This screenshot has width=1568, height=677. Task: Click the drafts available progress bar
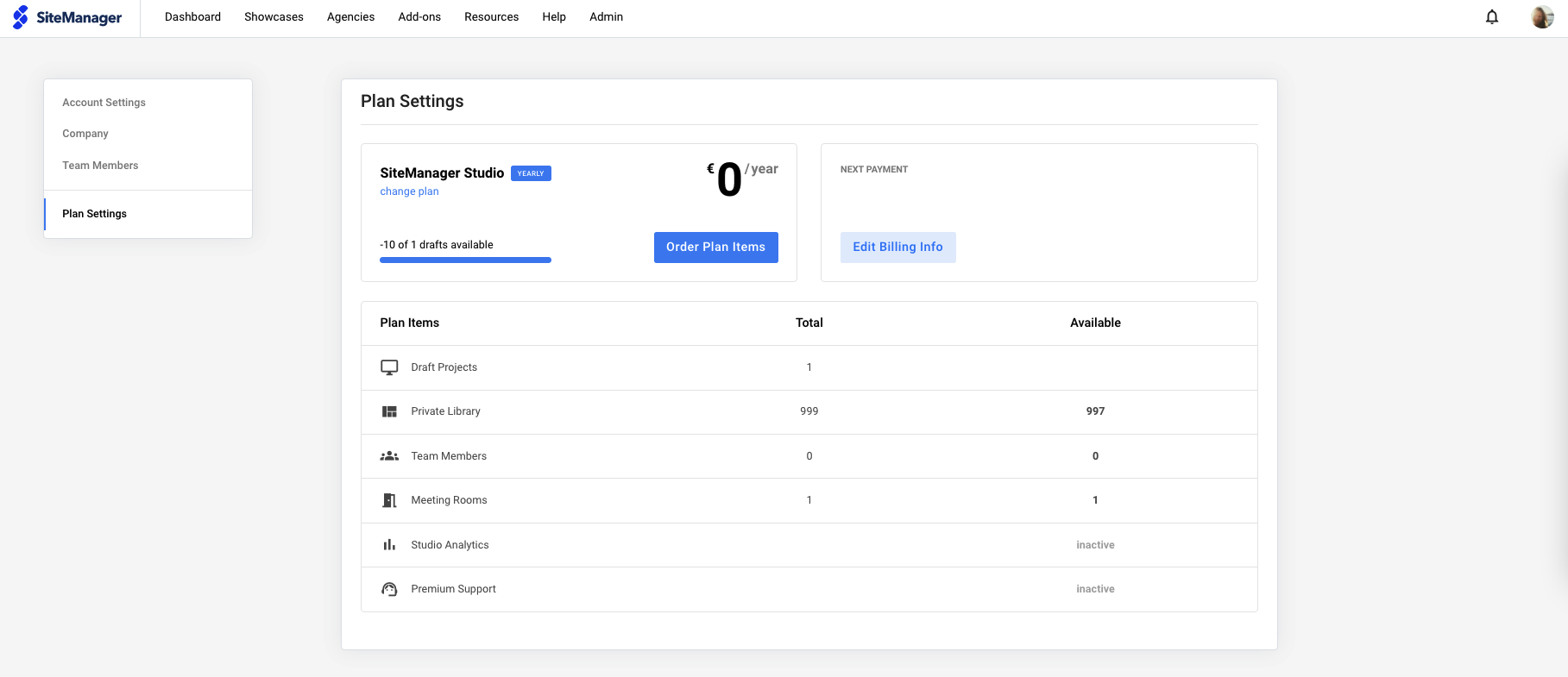click(x=465, y=260)
